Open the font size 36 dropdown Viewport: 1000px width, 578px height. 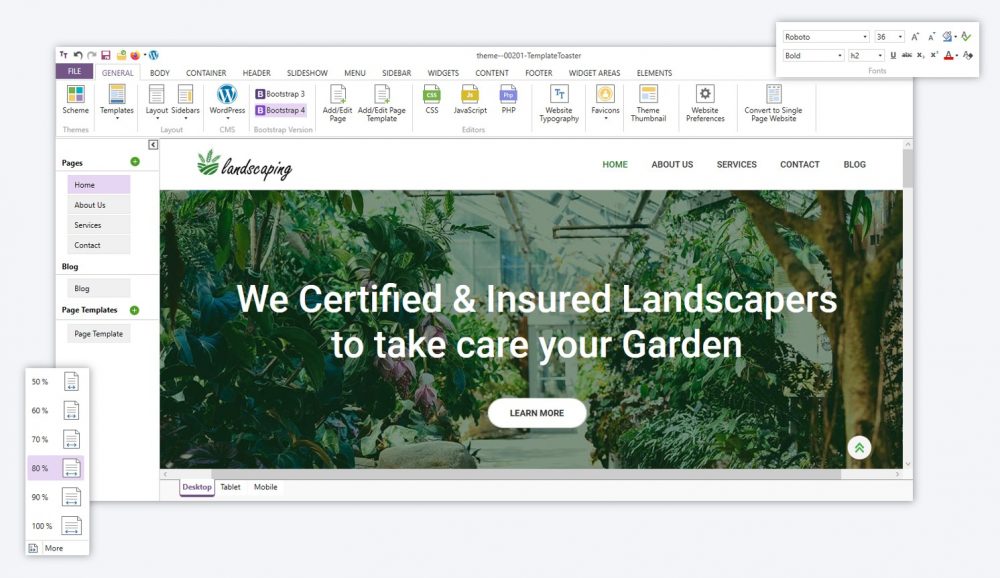point(900,37)
